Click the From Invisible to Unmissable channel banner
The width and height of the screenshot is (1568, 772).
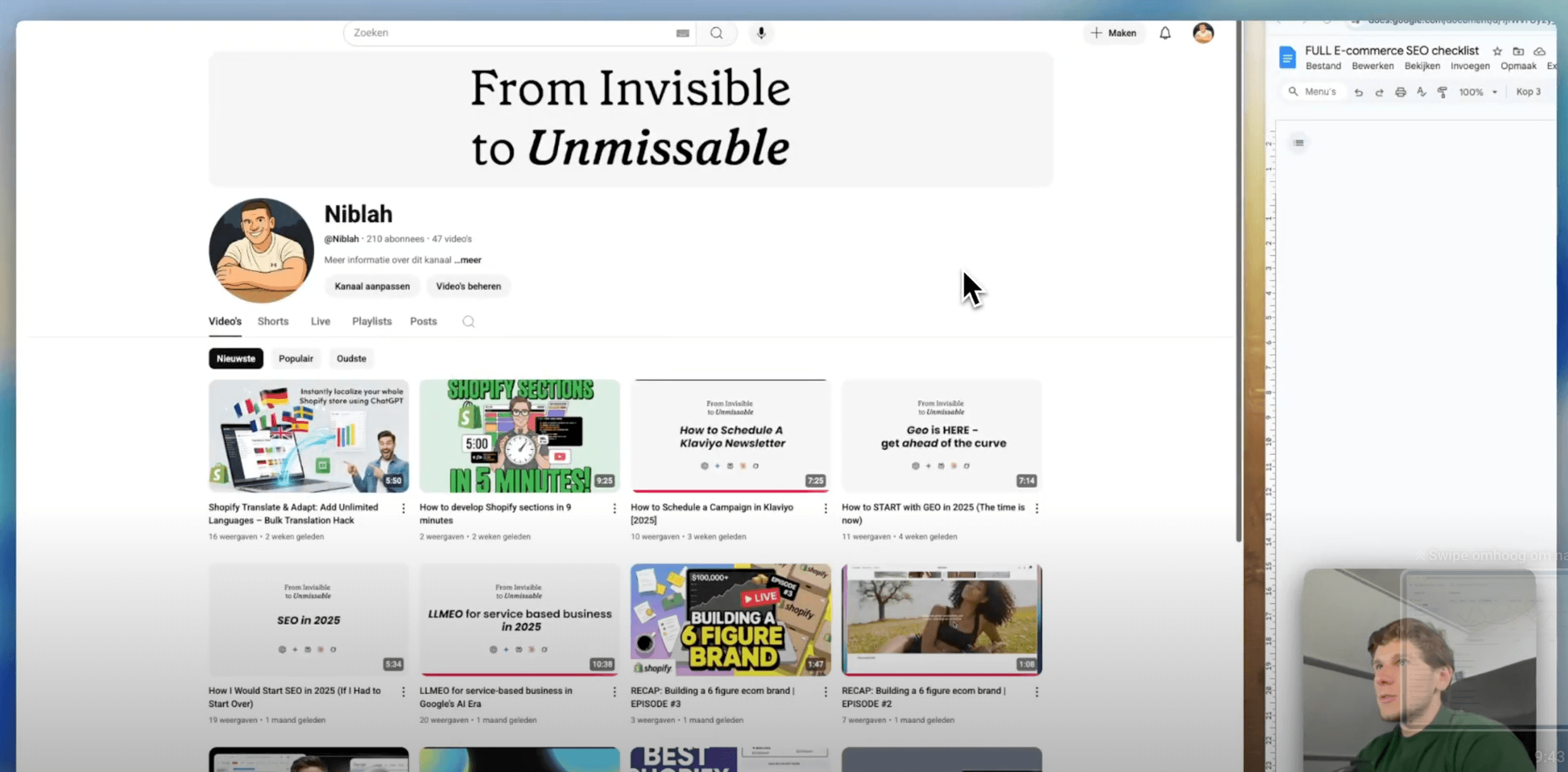[x=631, y=119]
